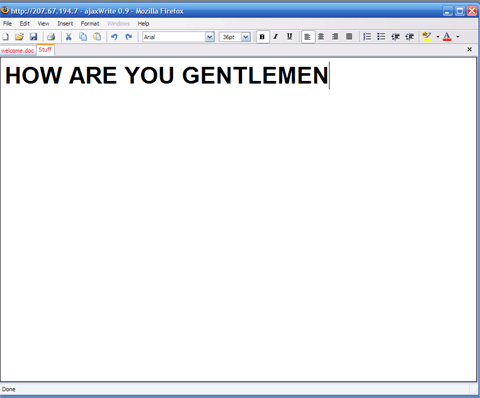Open the View menu

(43, 24)
